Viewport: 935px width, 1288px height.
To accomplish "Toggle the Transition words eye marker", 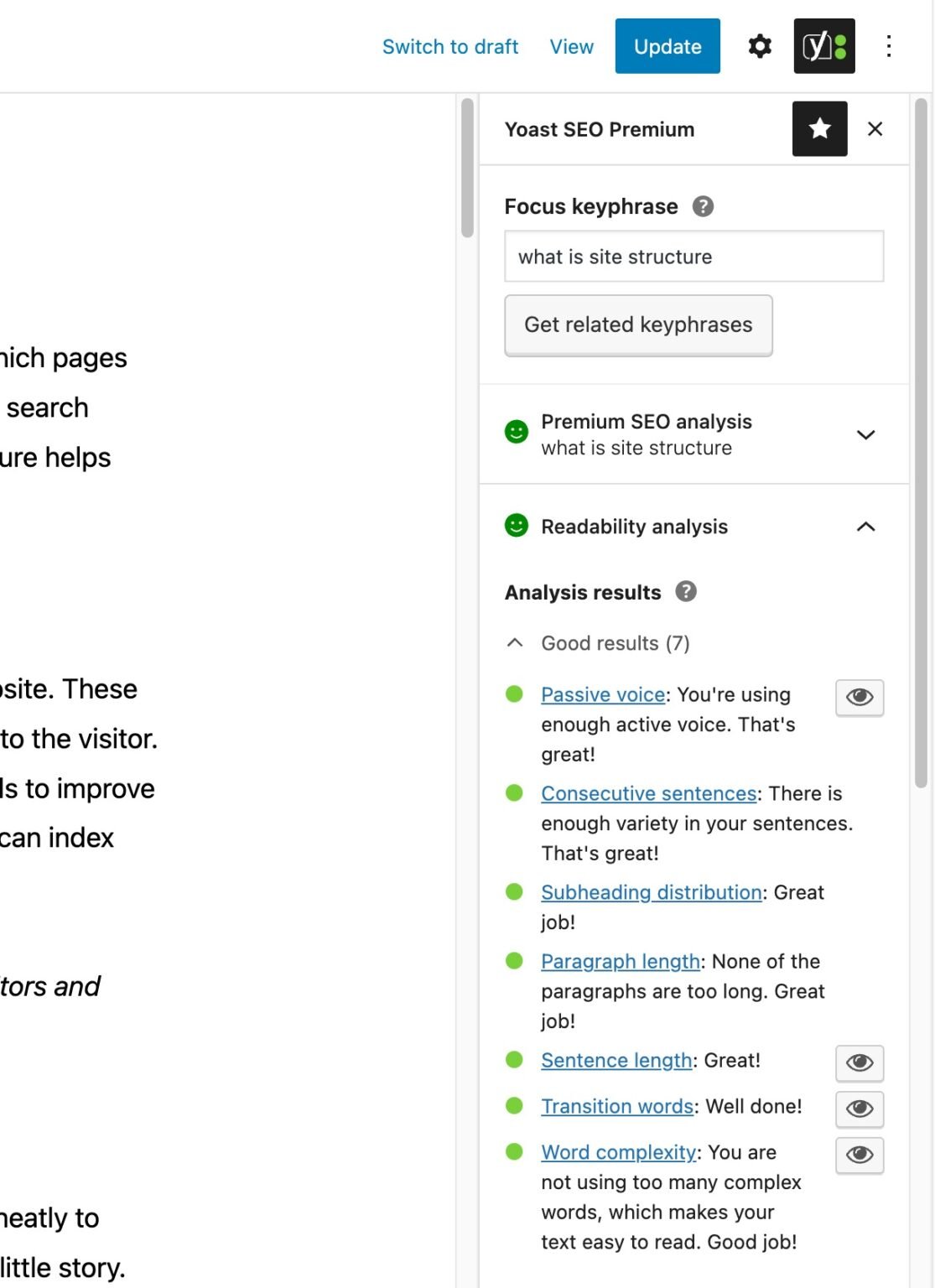I will (859, 1109).
